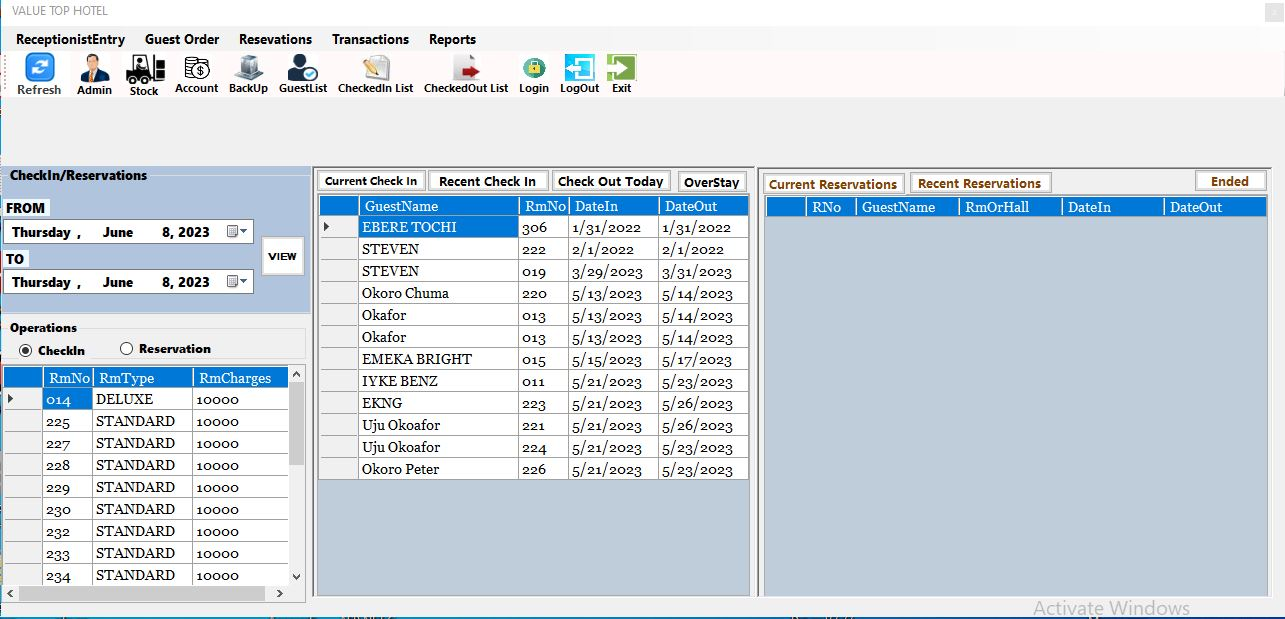1285x619 pixels.
Task: Select guest row EKNG
Action: [533, 403]
